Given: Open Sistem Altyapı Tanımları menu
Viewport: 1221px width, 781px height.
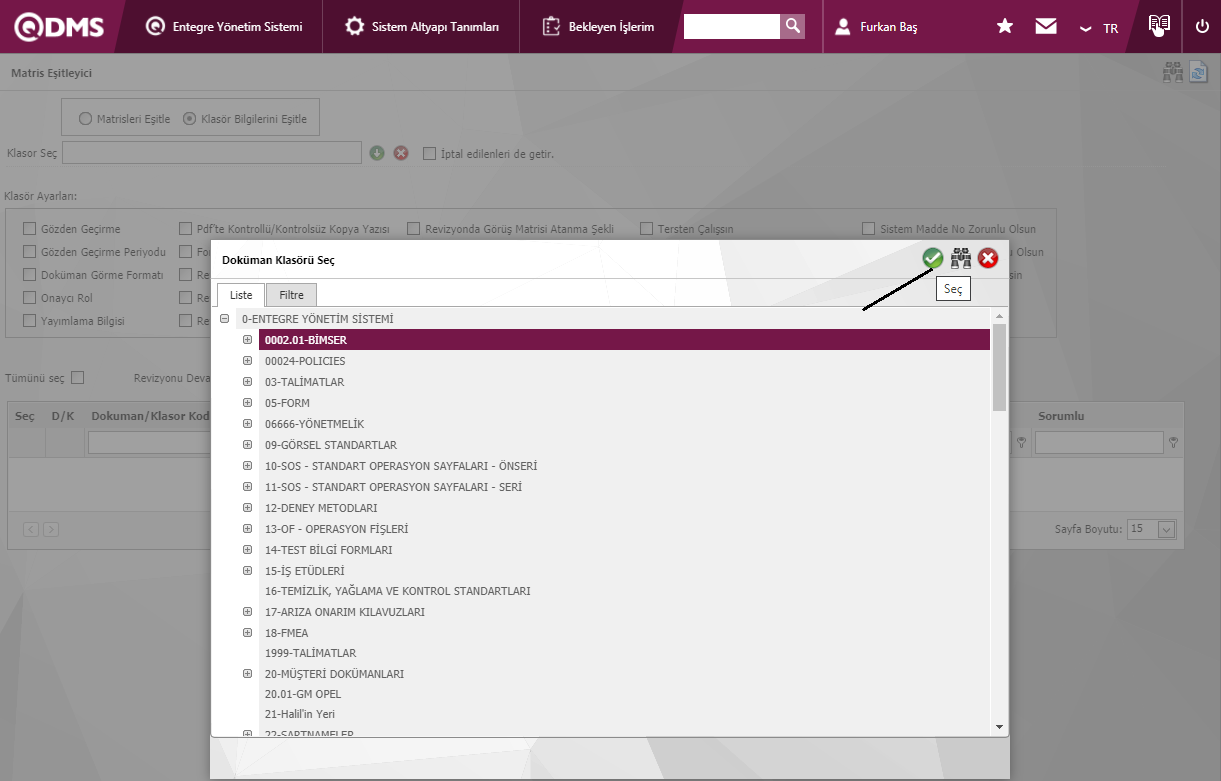Looking at the screenshot, I should (x=421, y=27).
